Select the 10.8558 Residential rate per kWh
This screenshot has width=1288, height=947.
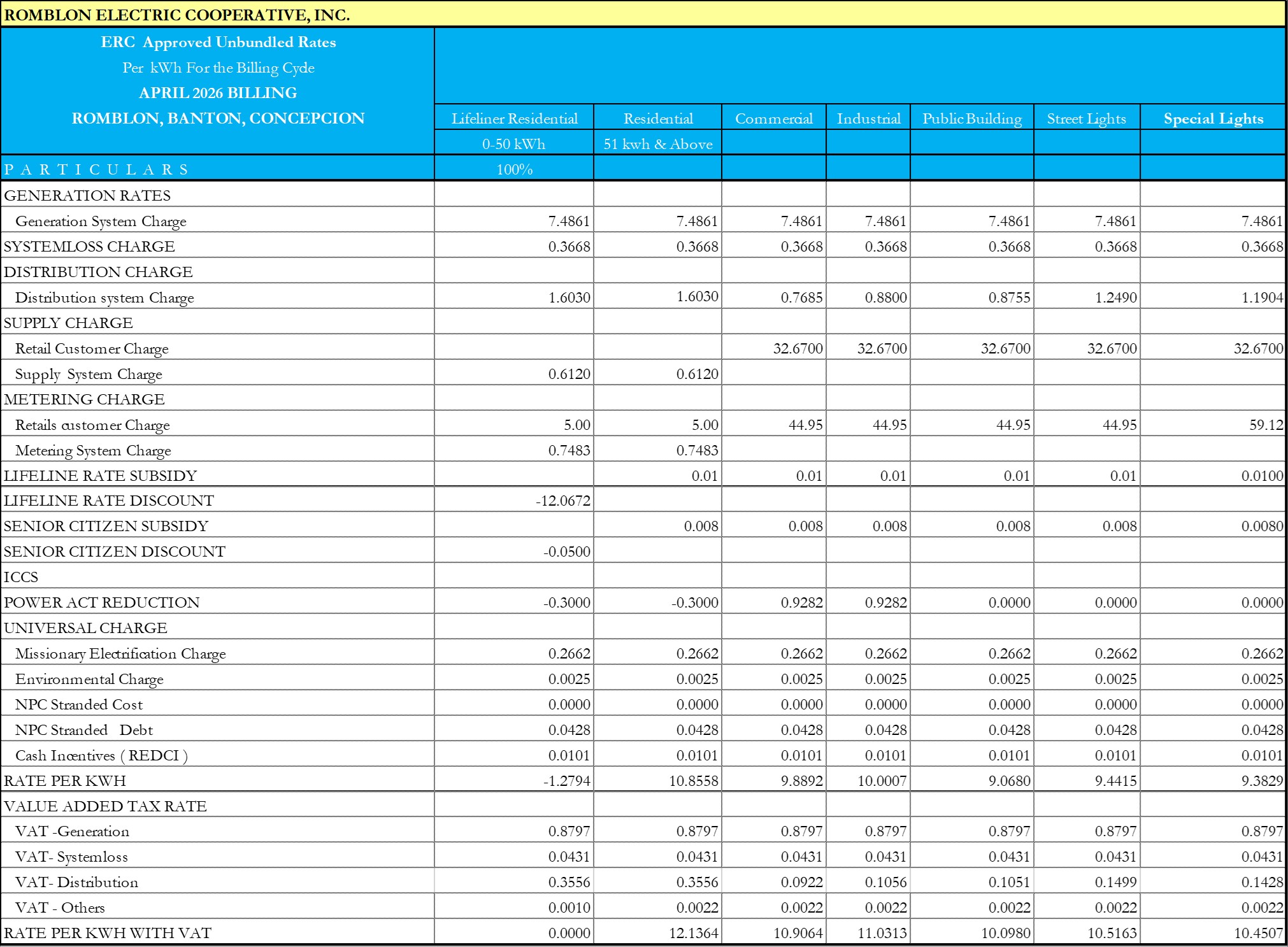694,781
